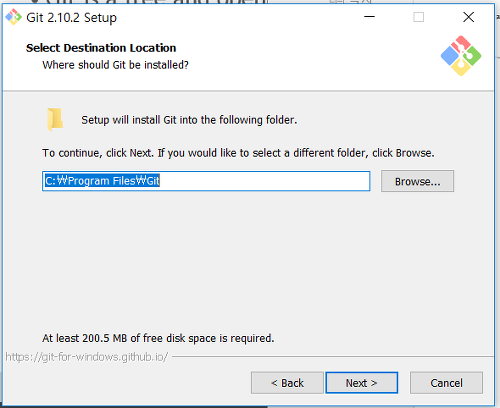500x408 pixels.
Task: Click the yellow folder icon
Action: [x=55, y=119]
